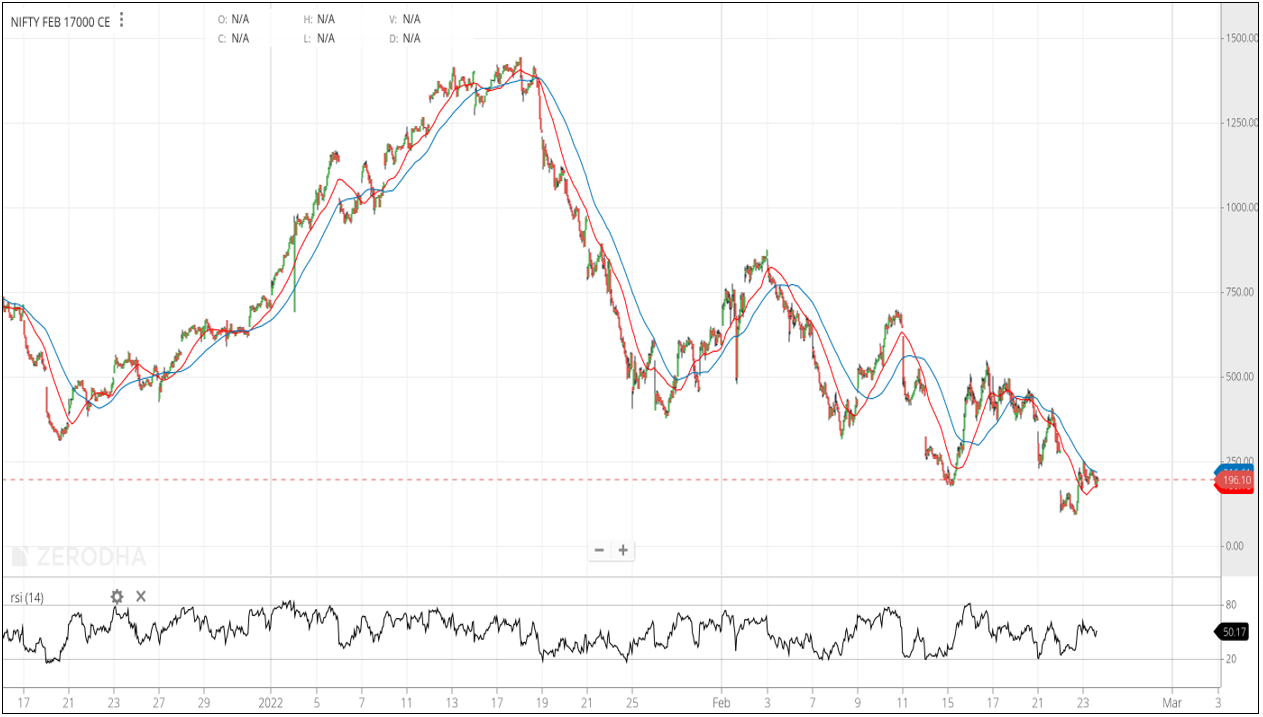Viewport: 1263px width, 717px height.
Task: Open RSI indicator settings gear
Action: coord(117,597)
